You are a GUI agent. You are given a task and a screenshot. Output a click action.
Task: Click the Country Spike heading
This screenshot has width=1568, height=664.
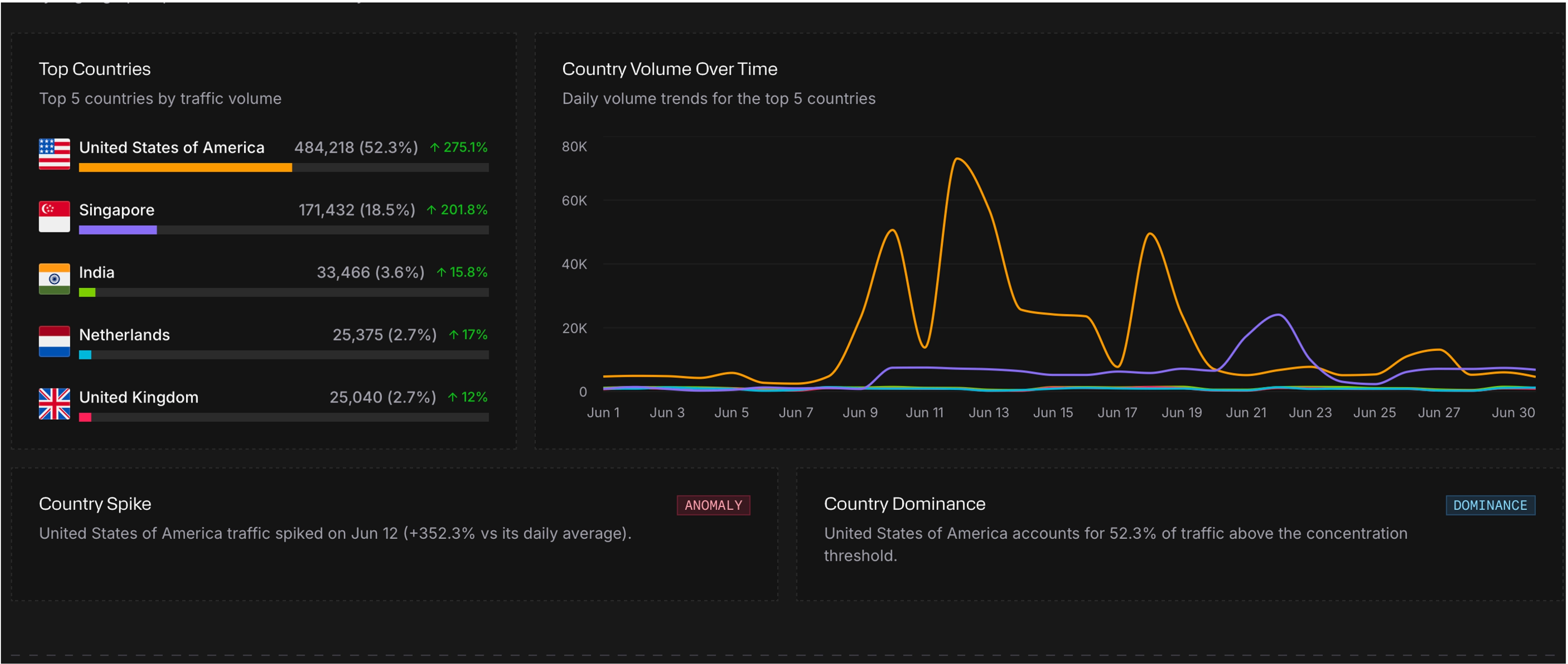point(95,504)
